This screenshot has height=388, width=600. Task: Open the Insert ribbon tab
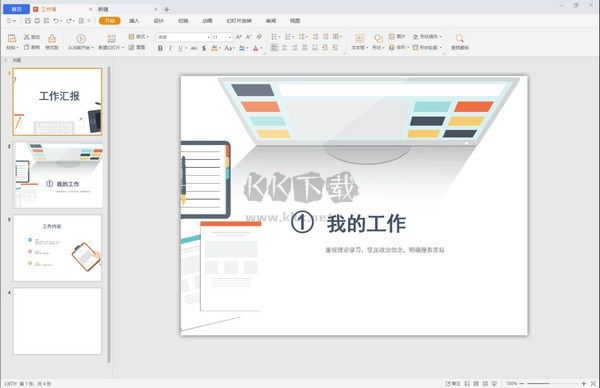(134, 21)
